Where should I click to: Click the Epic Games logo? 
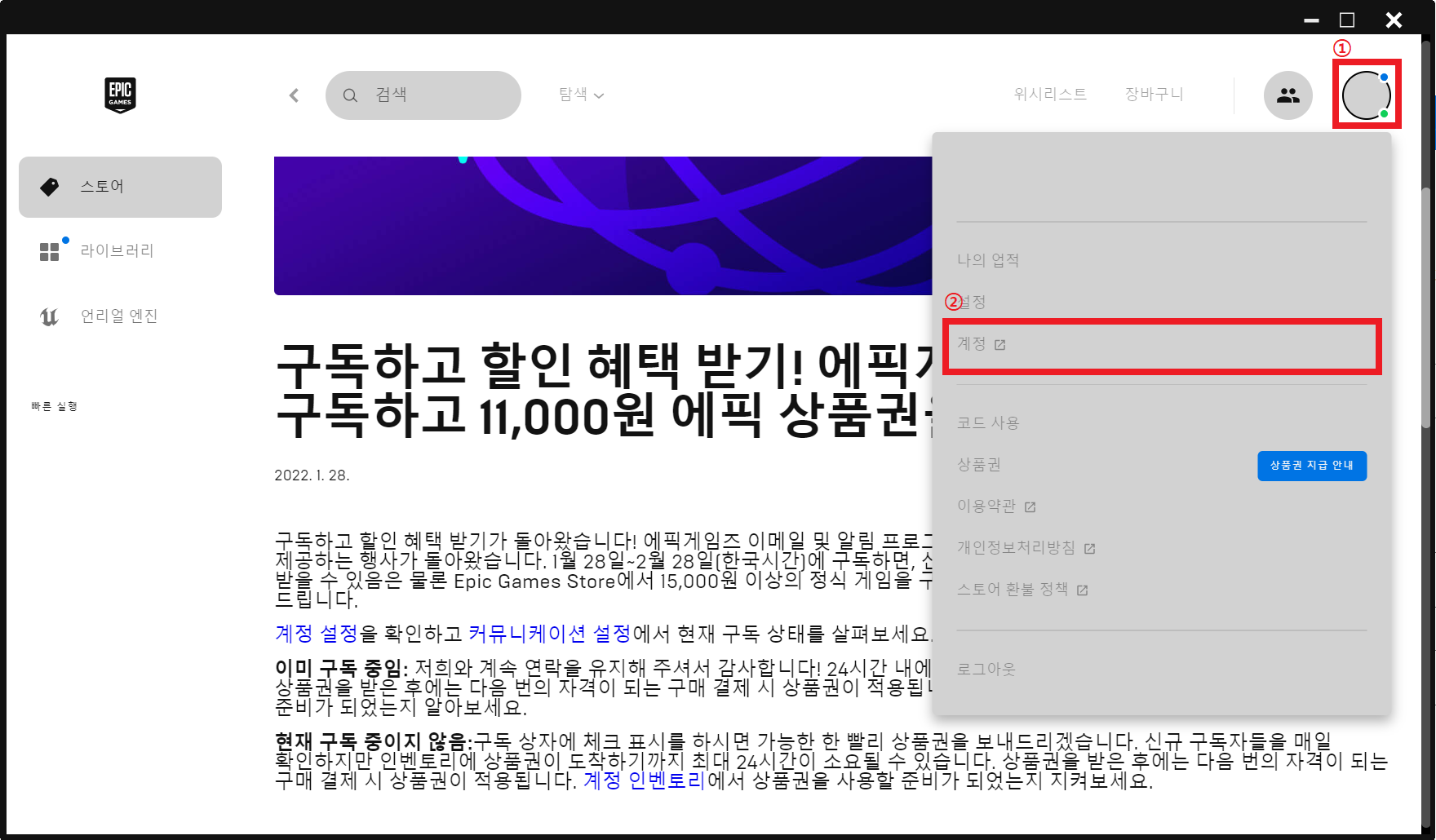120,95
